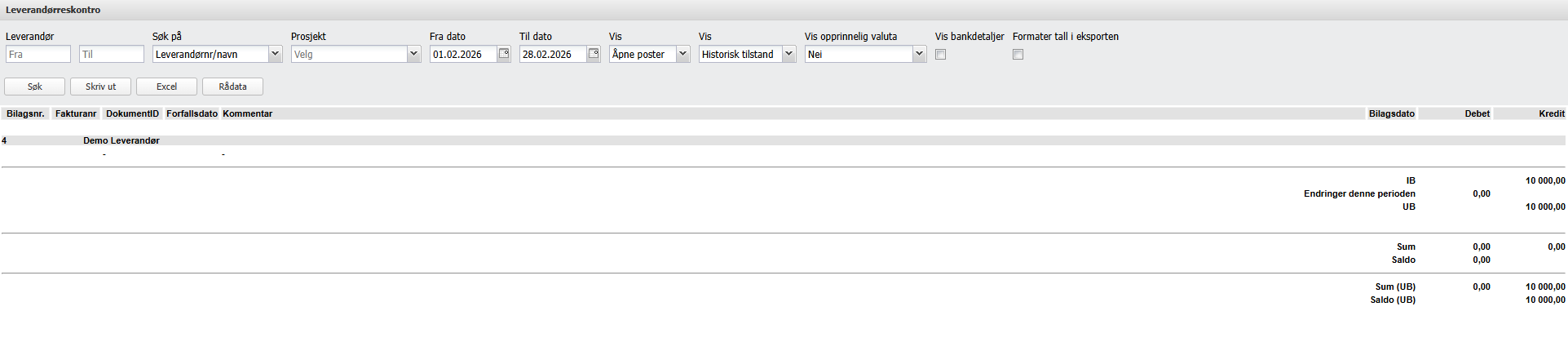
Task: Open the Prosjekt dropdown
Action: (x=413, y=54)
